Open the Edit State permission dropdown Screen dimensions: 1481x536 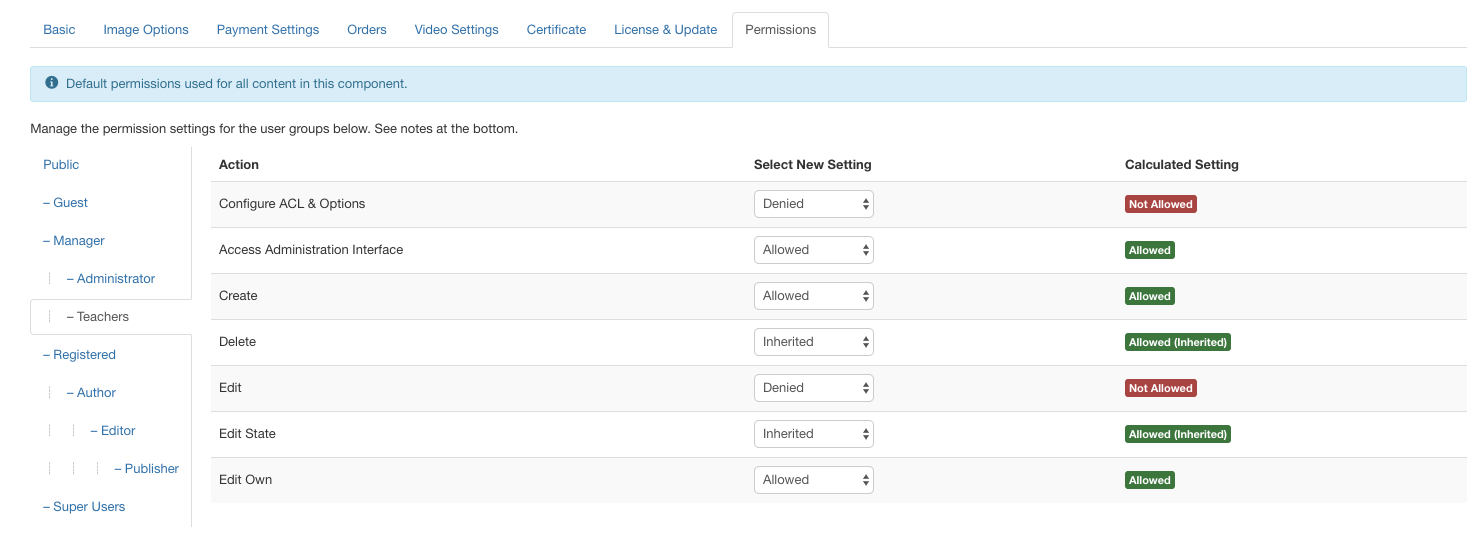(813, 434)
